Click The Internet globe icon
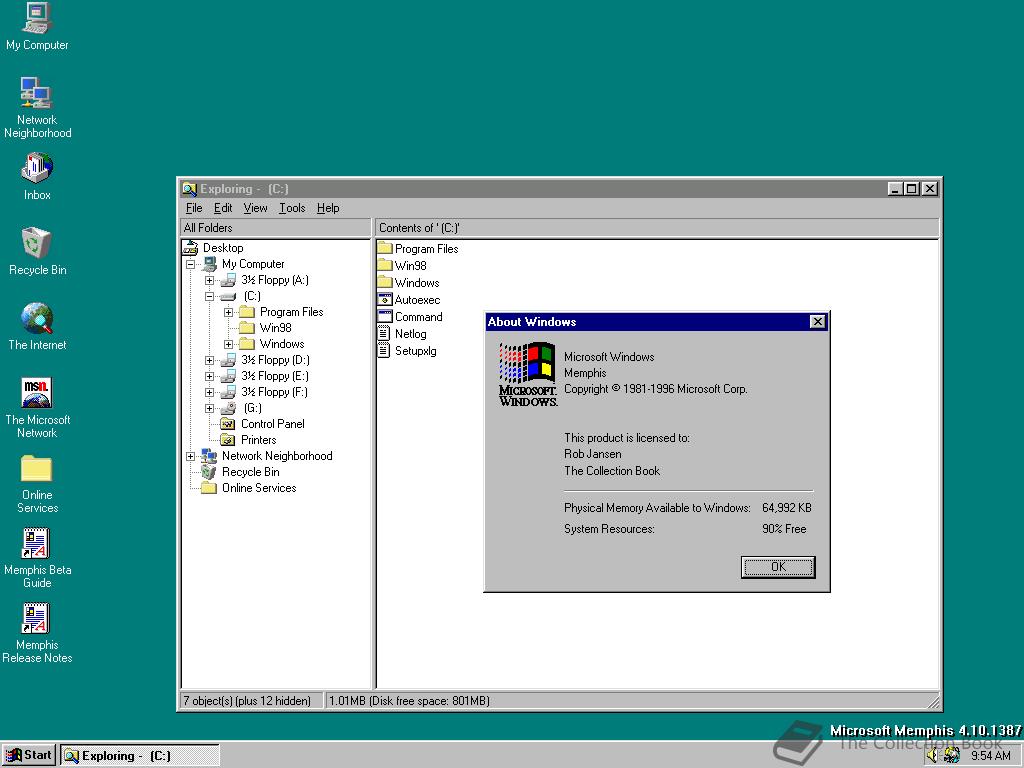The image size is (1024, 768). pyautogui.click(x=37, y=318)
